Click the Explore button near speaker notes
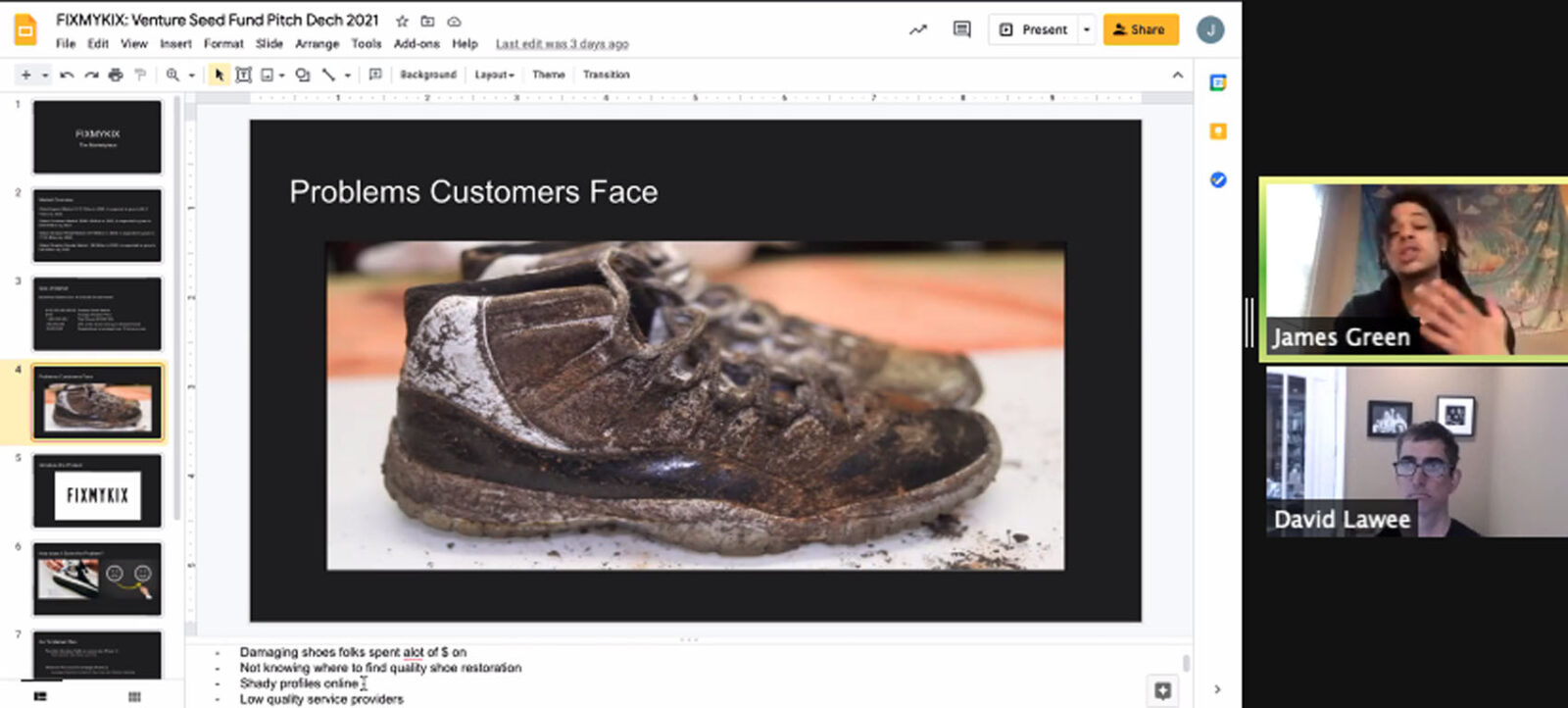The image size is (1568, 708). pos(1163,690)
